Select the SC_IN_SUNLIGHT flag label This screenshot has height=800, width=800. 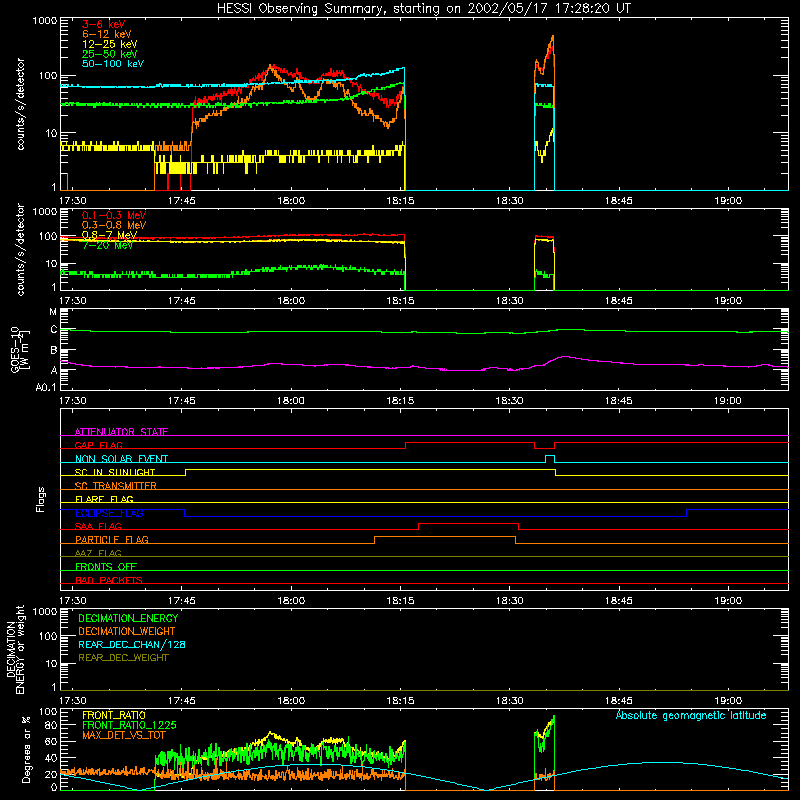115,472
